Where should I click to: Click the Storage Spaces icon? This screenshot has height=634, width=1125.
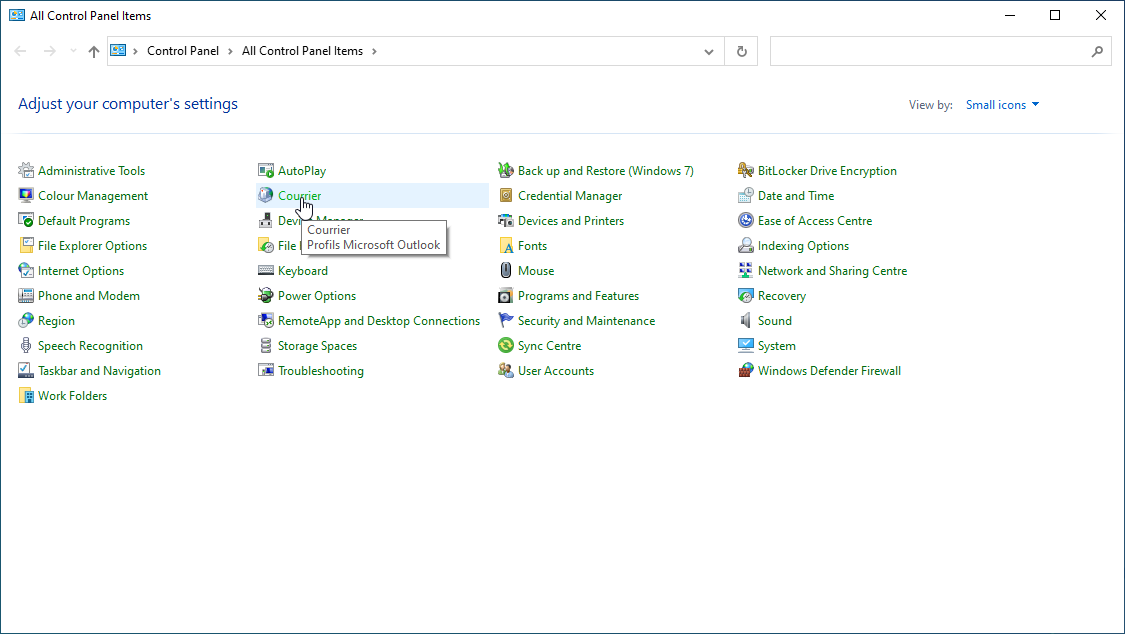266,346
